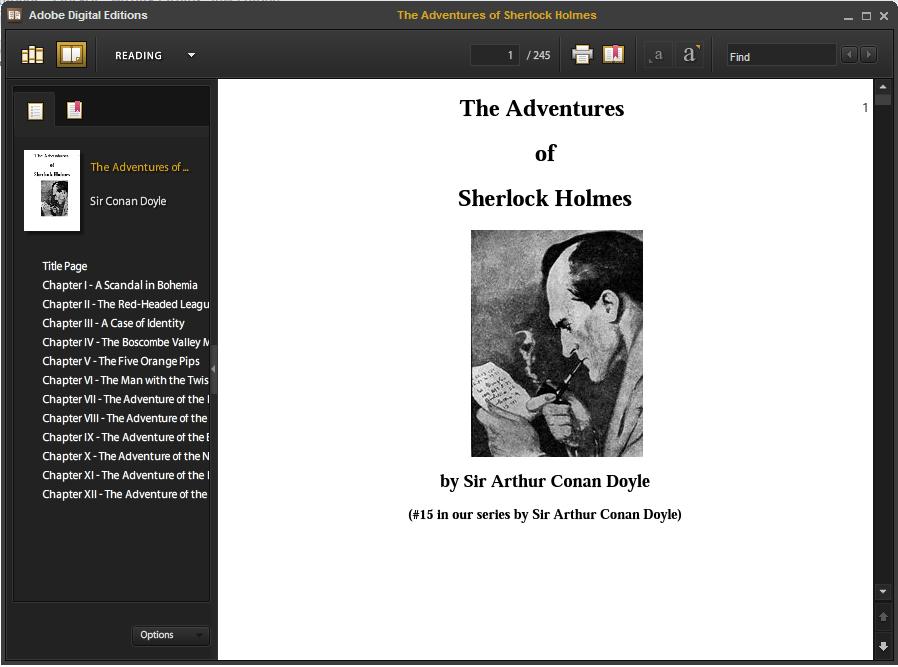Print the book with printer icon
The height and width of the screenshot is (667, 898).
point(582,55)
